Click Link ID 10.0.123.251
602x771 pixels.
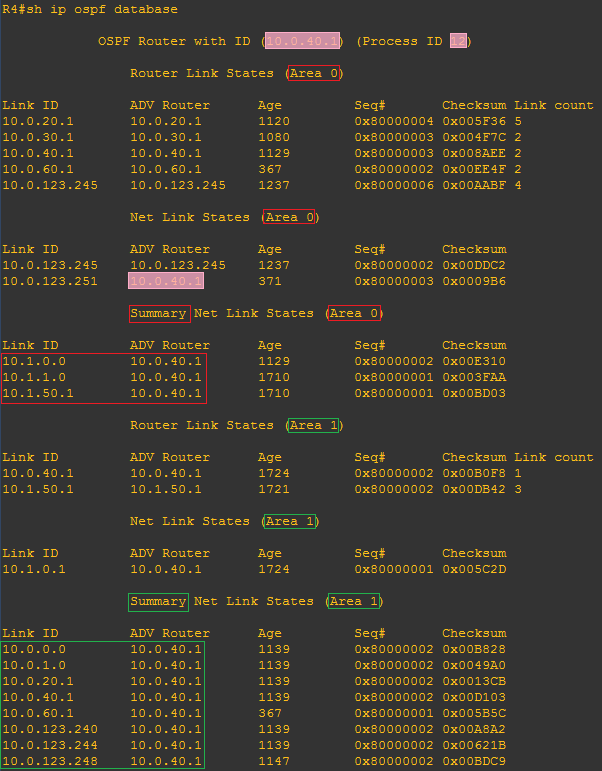click(50, 281)
